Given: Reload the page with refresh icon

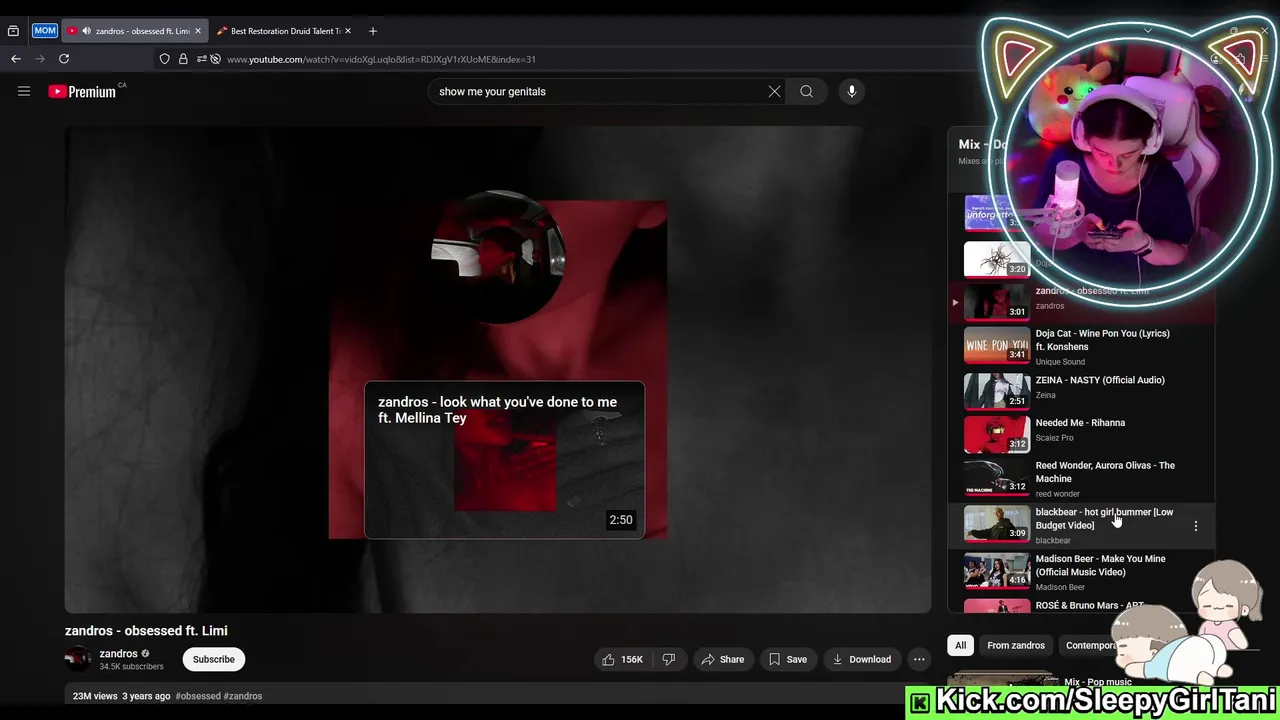Looking at the screenshot, I should (x=64, y=59).
